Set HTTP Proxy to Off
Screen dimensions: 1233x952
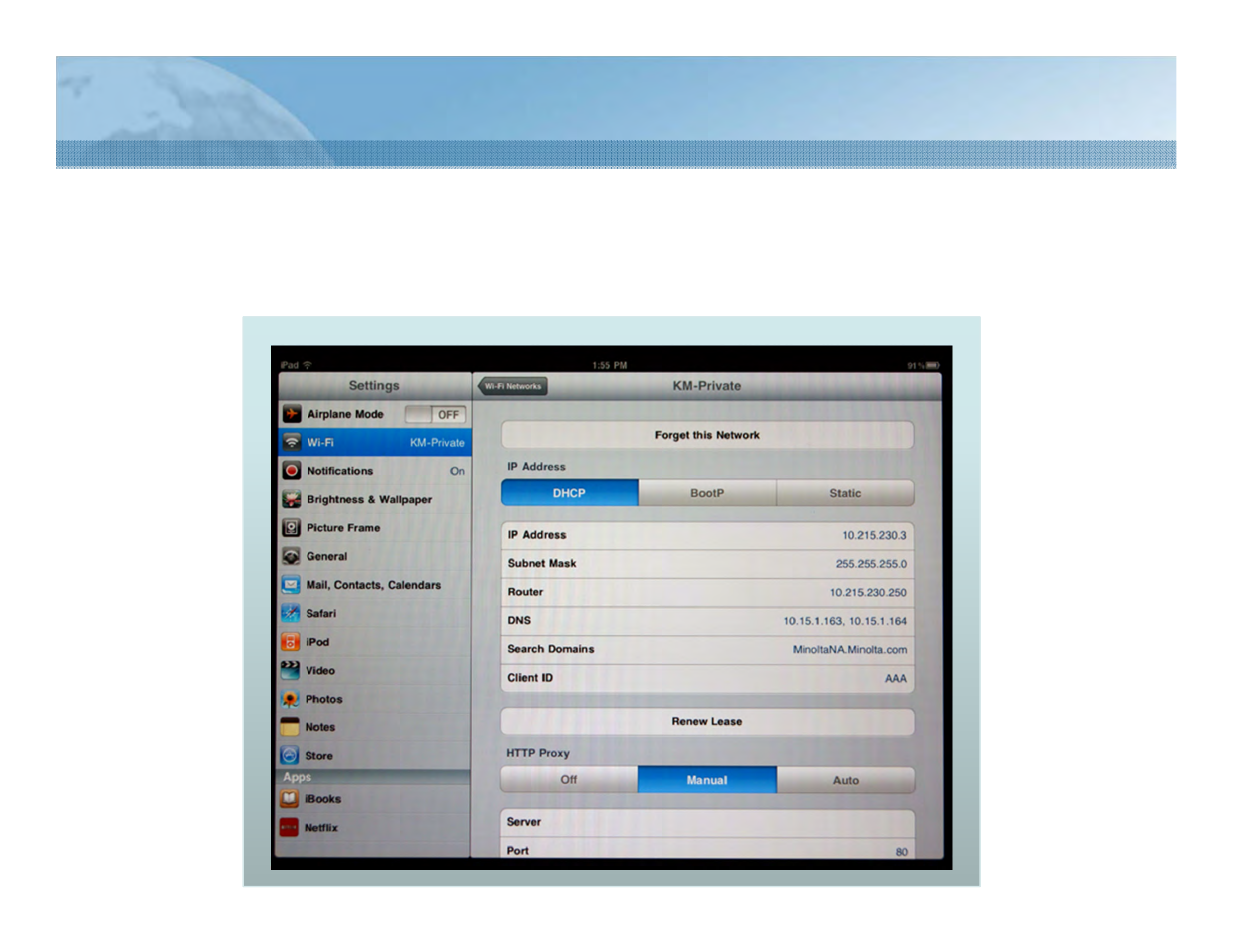tap(569, 780)
